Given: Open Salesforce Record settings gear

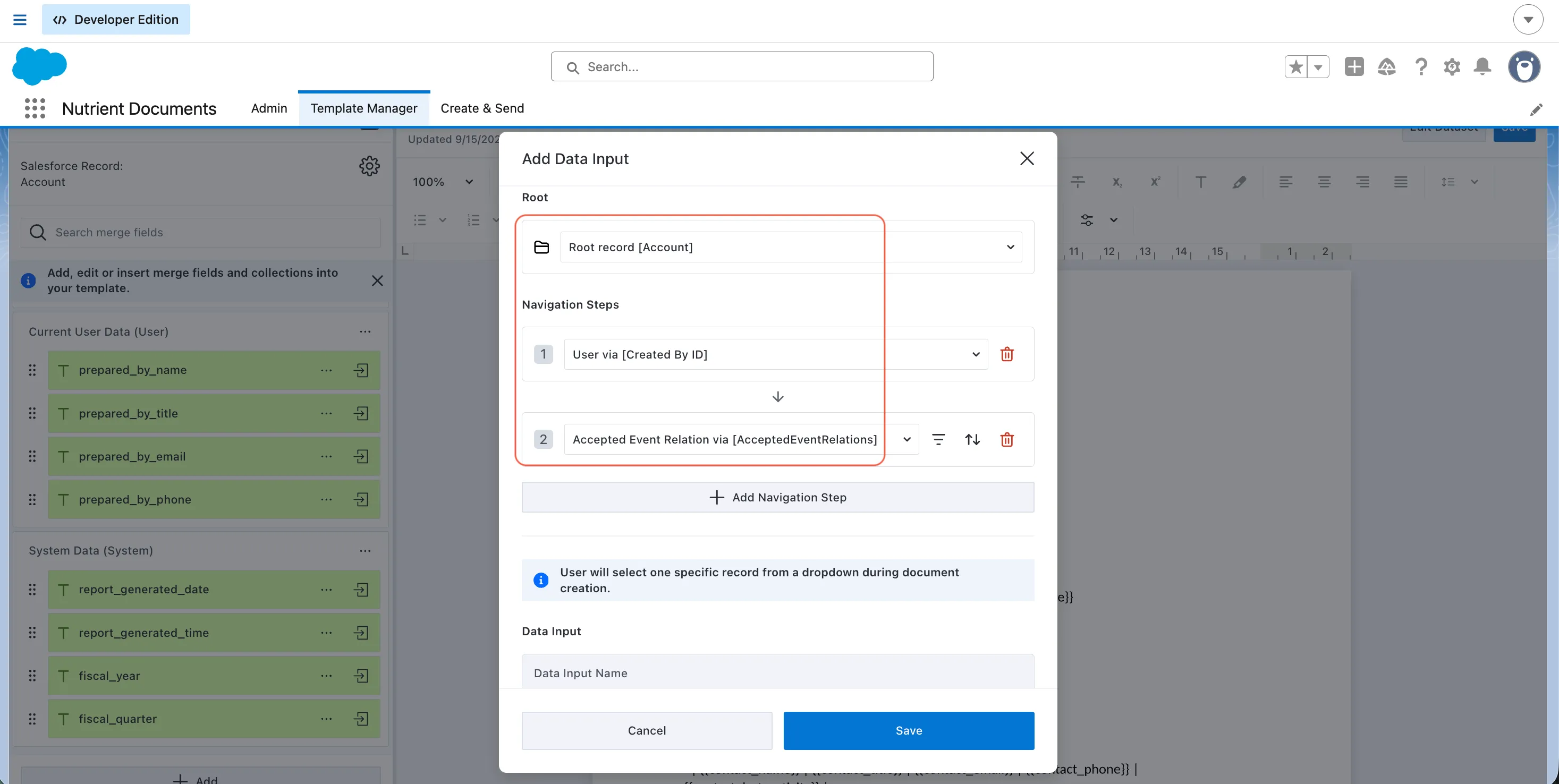Looking at the screenshot, I should (x=369, y=166).
